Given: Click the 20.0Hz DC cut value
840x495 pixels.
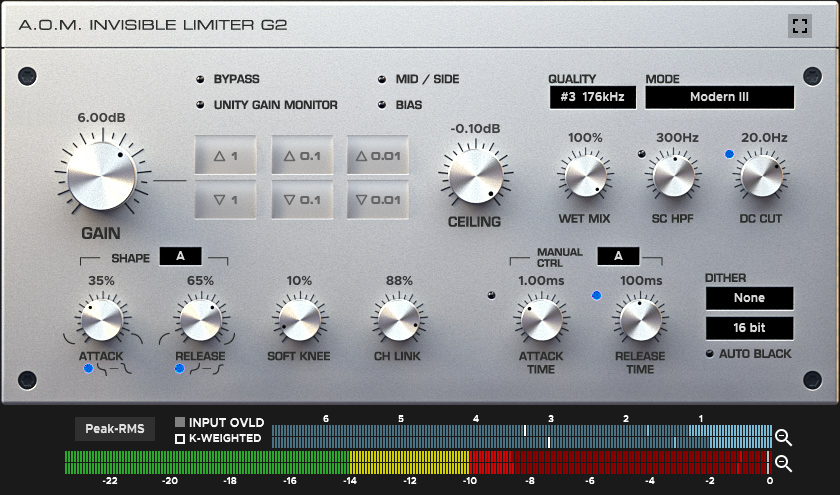Looking at the screenshot, I should coord(764,138).
